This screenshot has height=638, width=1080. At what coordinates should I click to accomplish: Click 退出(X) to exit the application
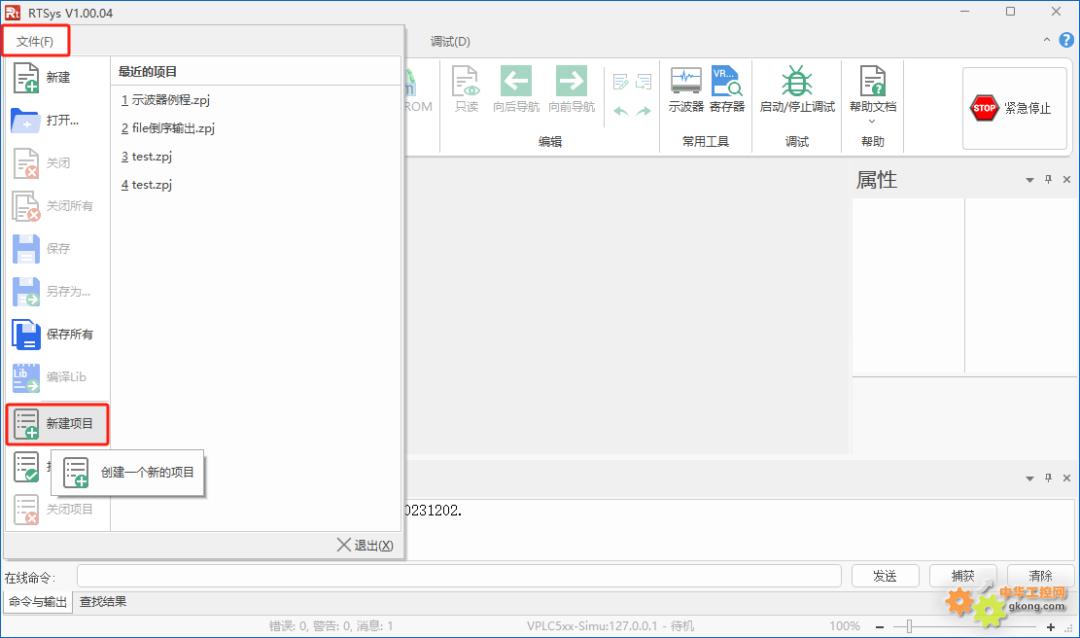(366, 545)
